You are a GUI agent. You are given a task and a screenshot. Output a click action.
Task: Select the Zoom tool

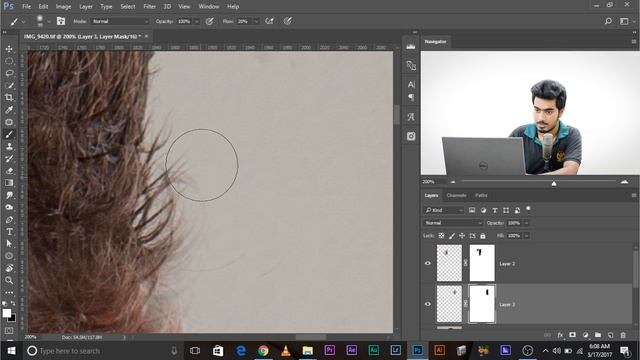(x=9, y=280)
